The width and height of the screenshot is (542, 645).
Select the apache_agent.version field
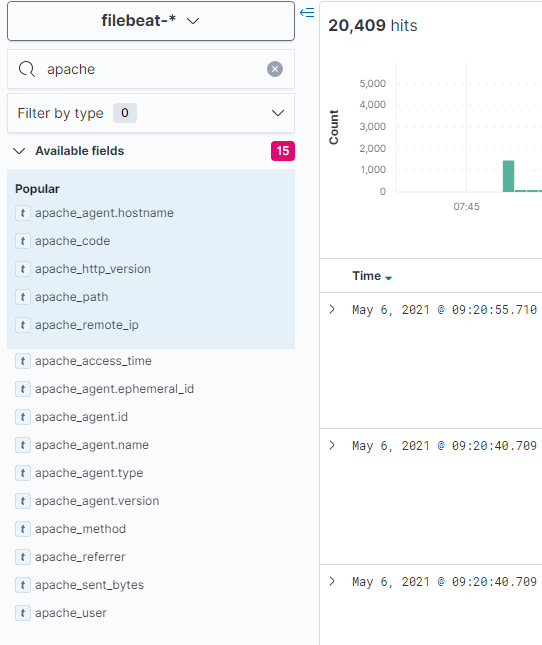pos(97,501)
